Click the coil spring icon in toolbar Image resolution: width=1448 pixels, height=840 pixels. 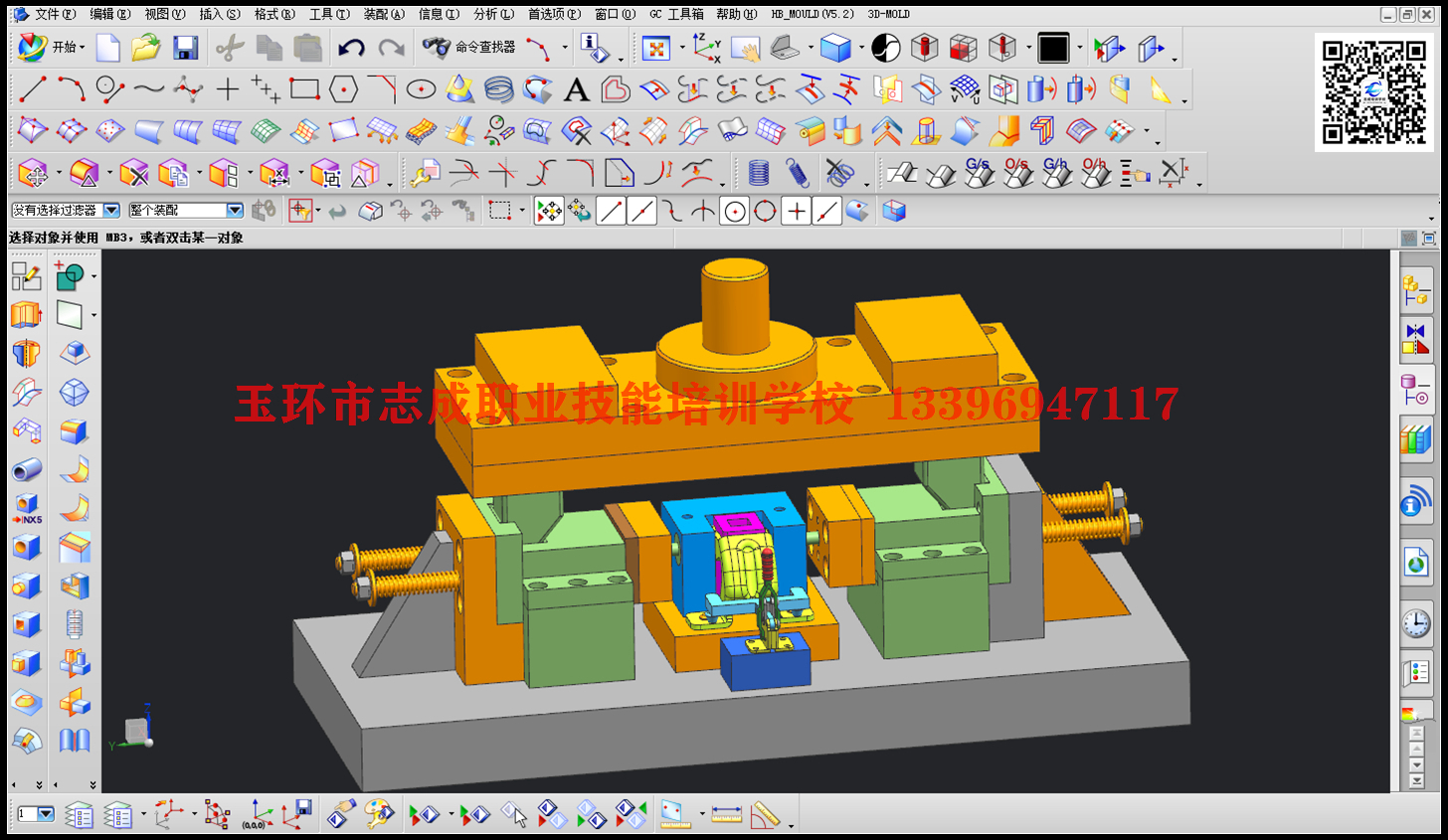[759, 173]
